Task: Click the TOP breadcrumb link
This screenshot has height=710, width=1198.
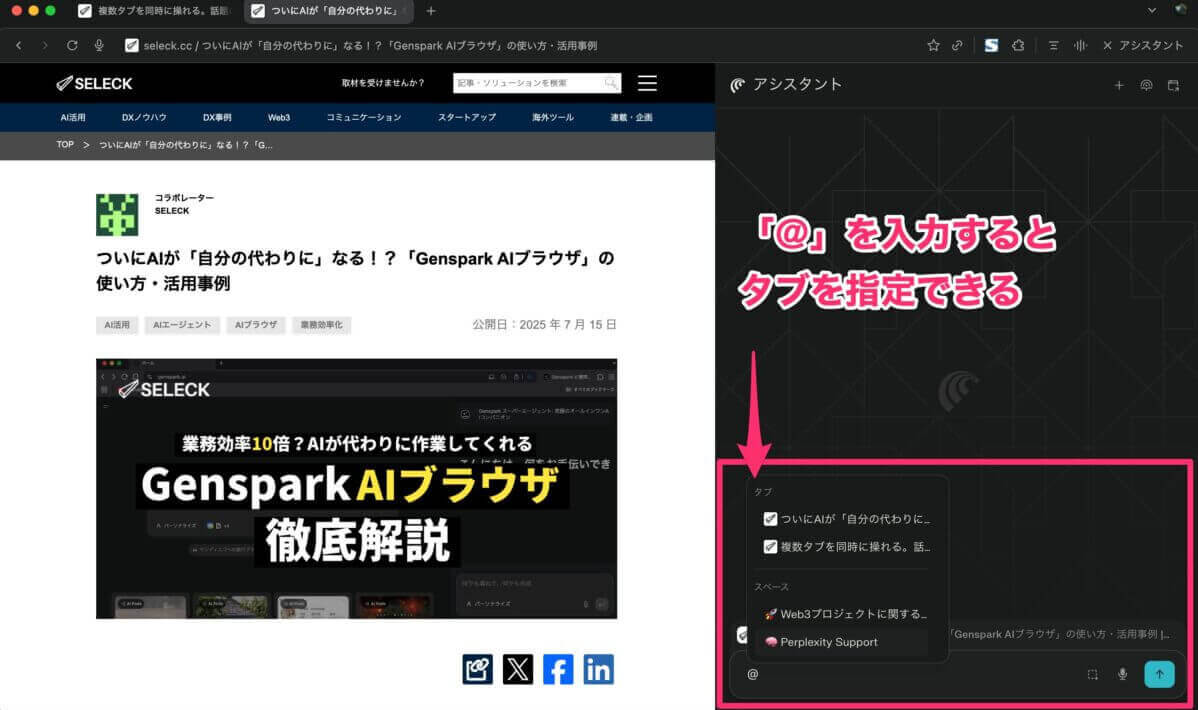Action: pos(65,144)
